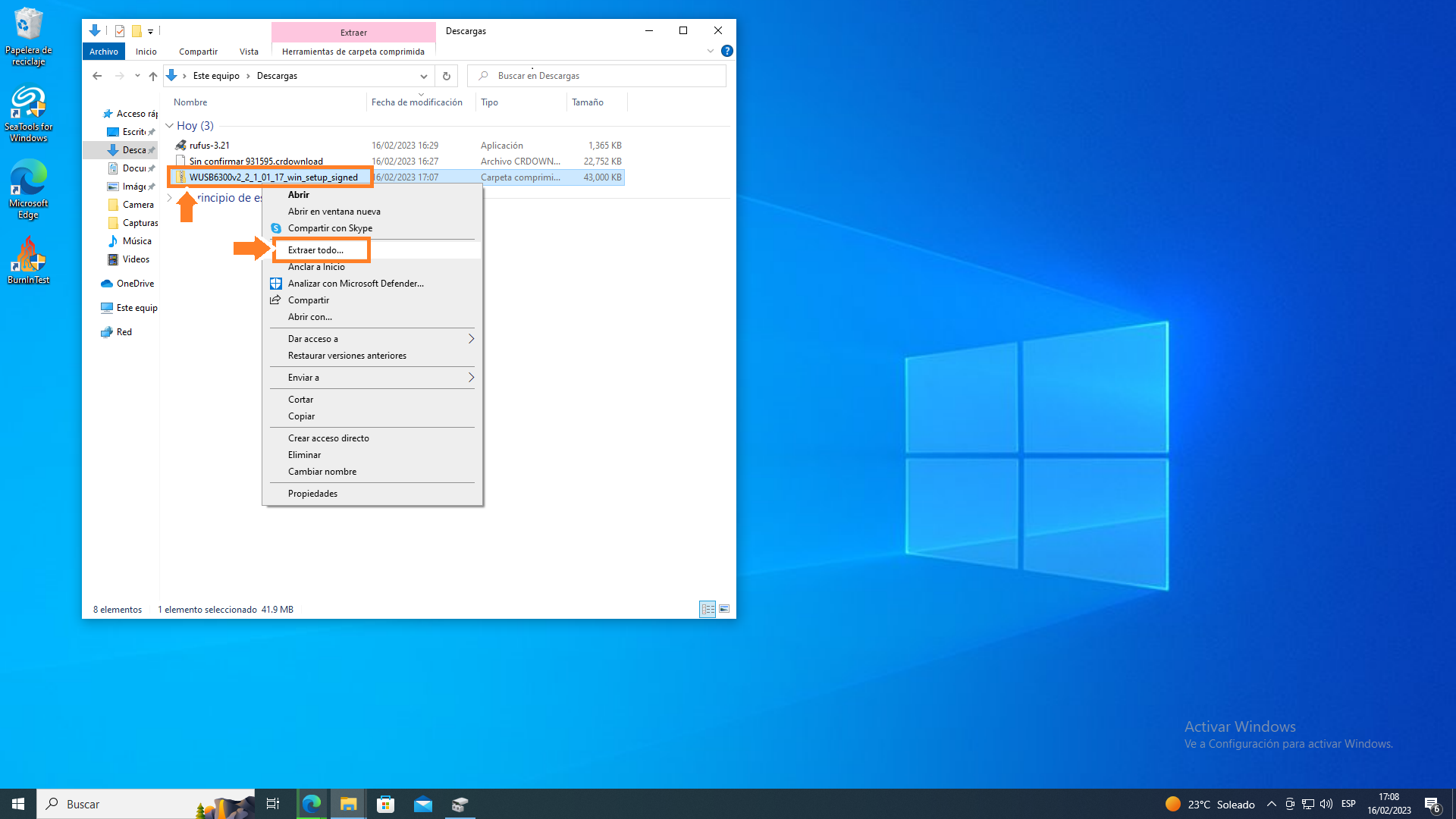Switch to large icons view button

pyautogui.click(x=724, y=609)
